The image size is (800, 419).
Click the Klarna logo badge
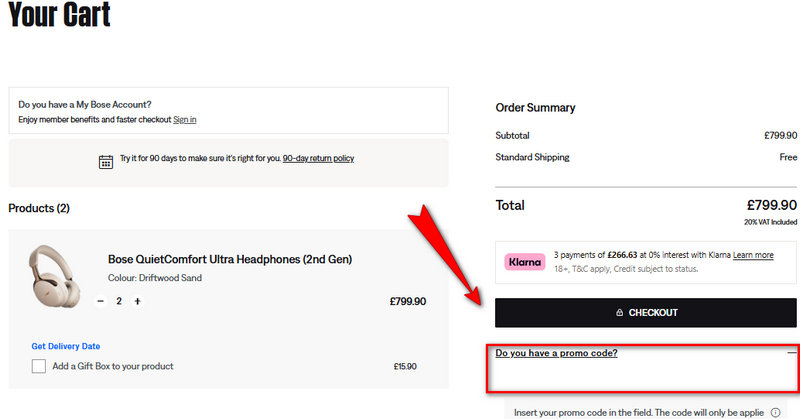point(525,262)
